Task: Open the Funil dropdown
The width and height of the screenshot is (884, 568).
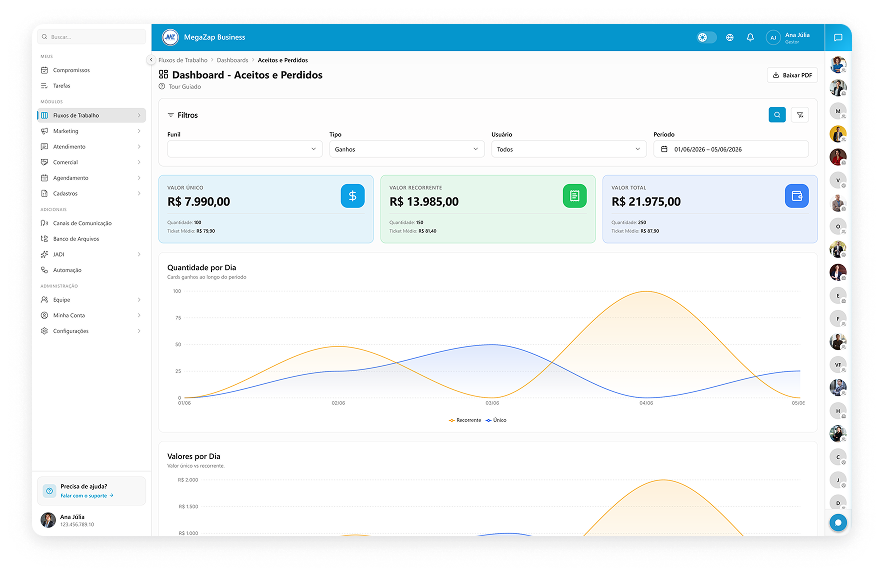Action: [245, 149]
